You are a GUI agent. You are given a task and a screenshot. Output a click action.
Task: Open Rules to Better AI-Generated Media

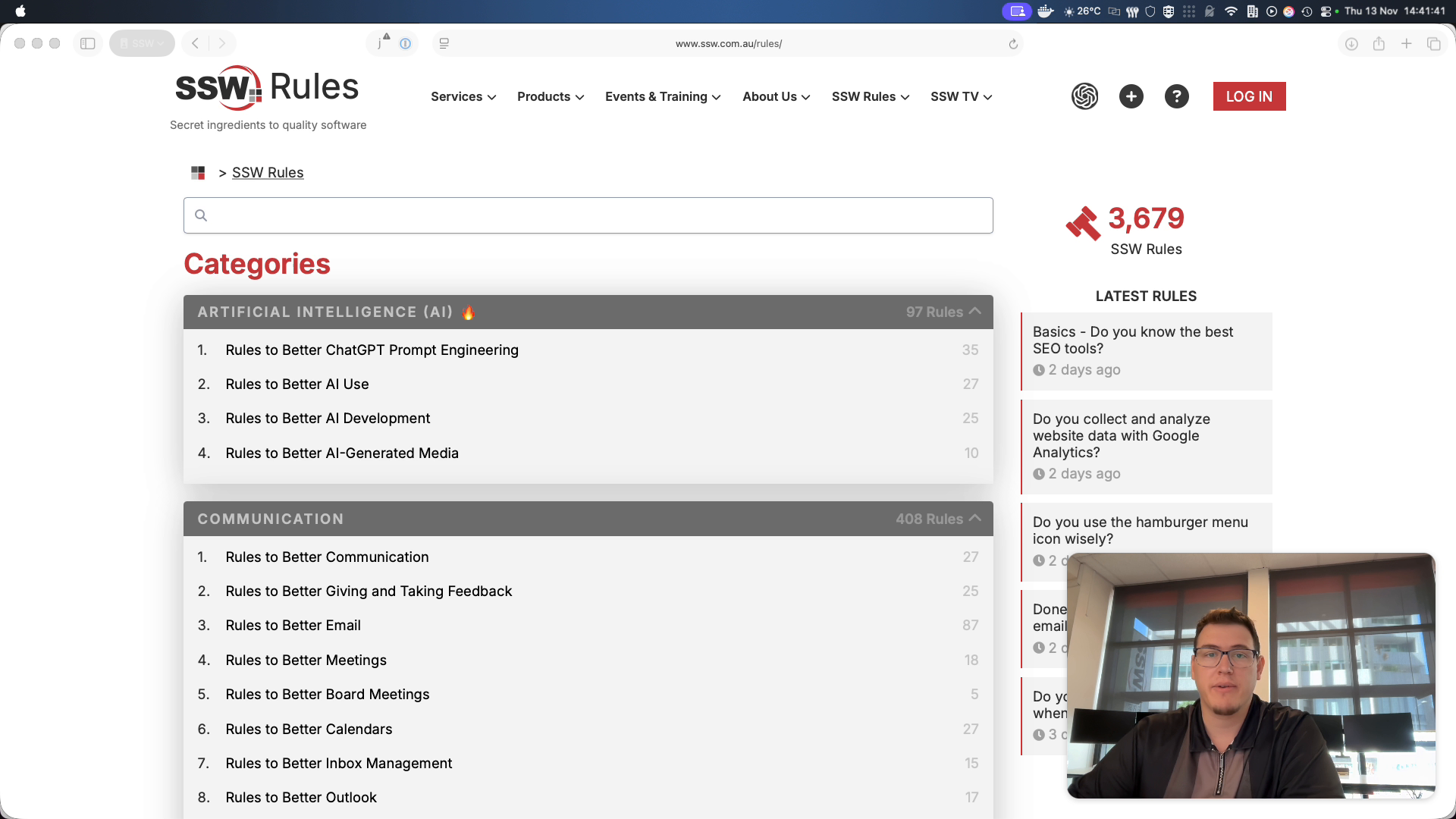click(342, 453)
